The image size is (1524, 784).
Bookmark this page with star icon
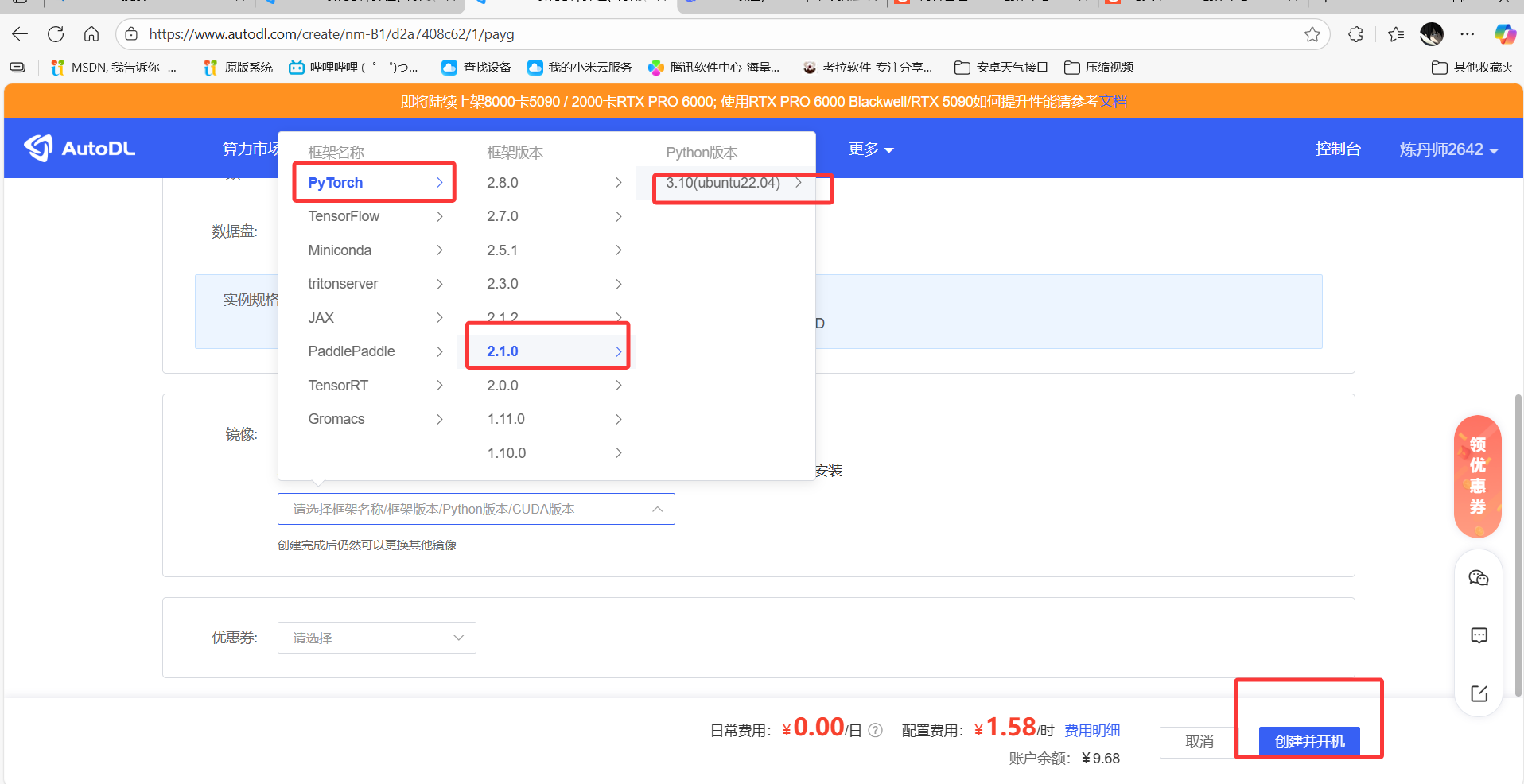(1312, 34)
